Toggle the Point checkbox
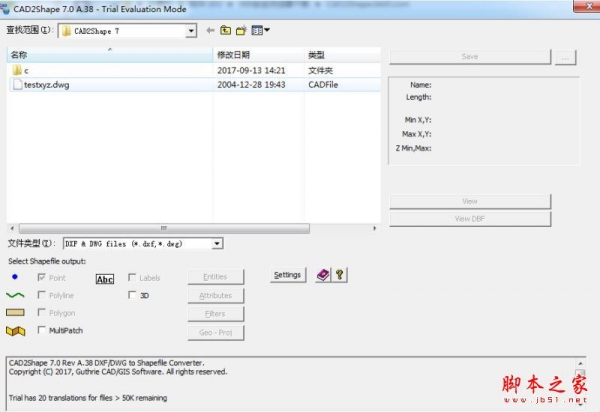600x412 pixels. 41,277
